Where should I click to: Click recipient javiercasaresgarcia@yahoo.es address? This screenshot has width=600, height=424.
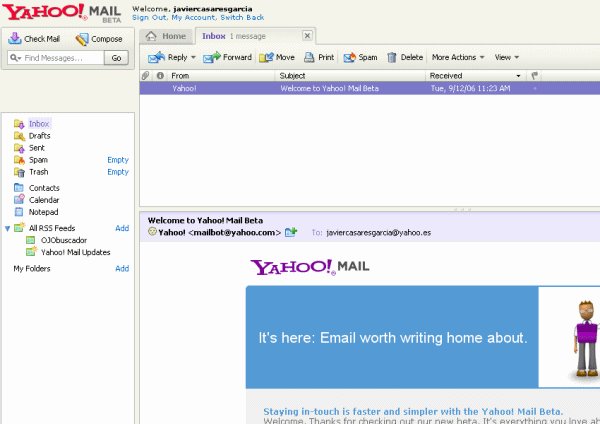point(378,232)
